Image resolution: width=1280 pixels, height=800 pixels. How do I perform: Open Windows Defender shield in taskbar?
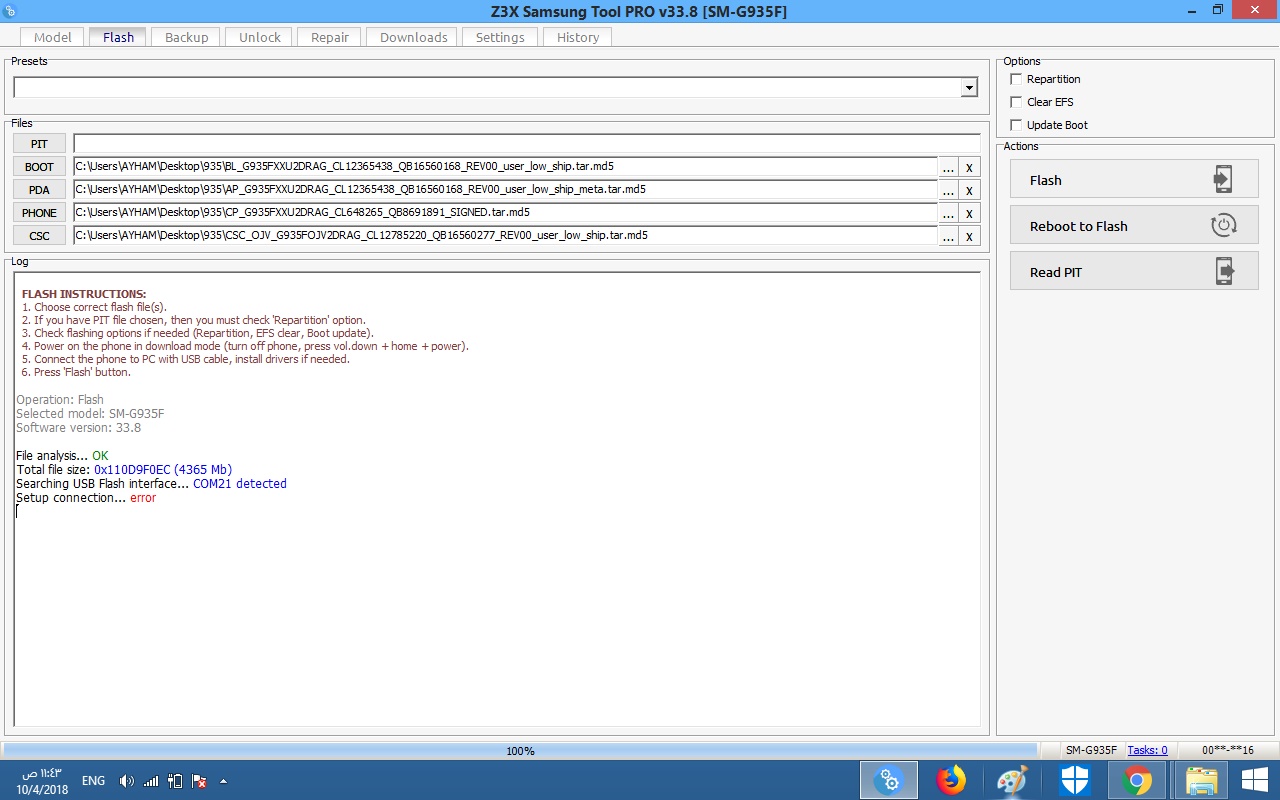(x=1075, y=780)
